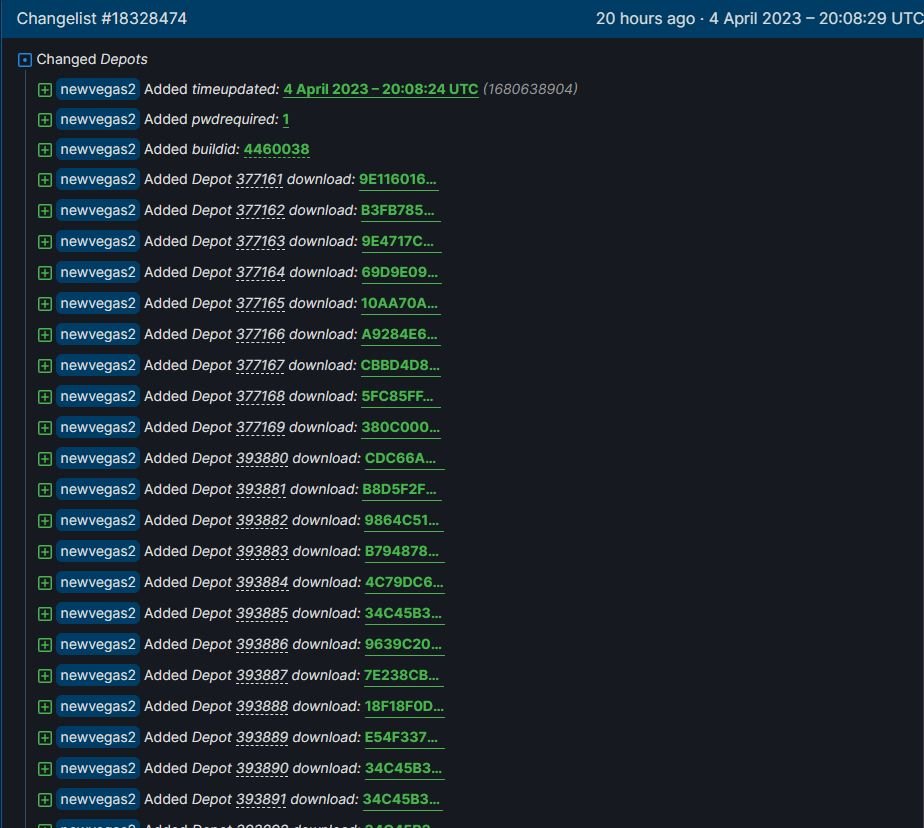The width and height of the screenshot is (924, 828).
Task: Click Depot ID 377161
Action: (x=259, y=180)
